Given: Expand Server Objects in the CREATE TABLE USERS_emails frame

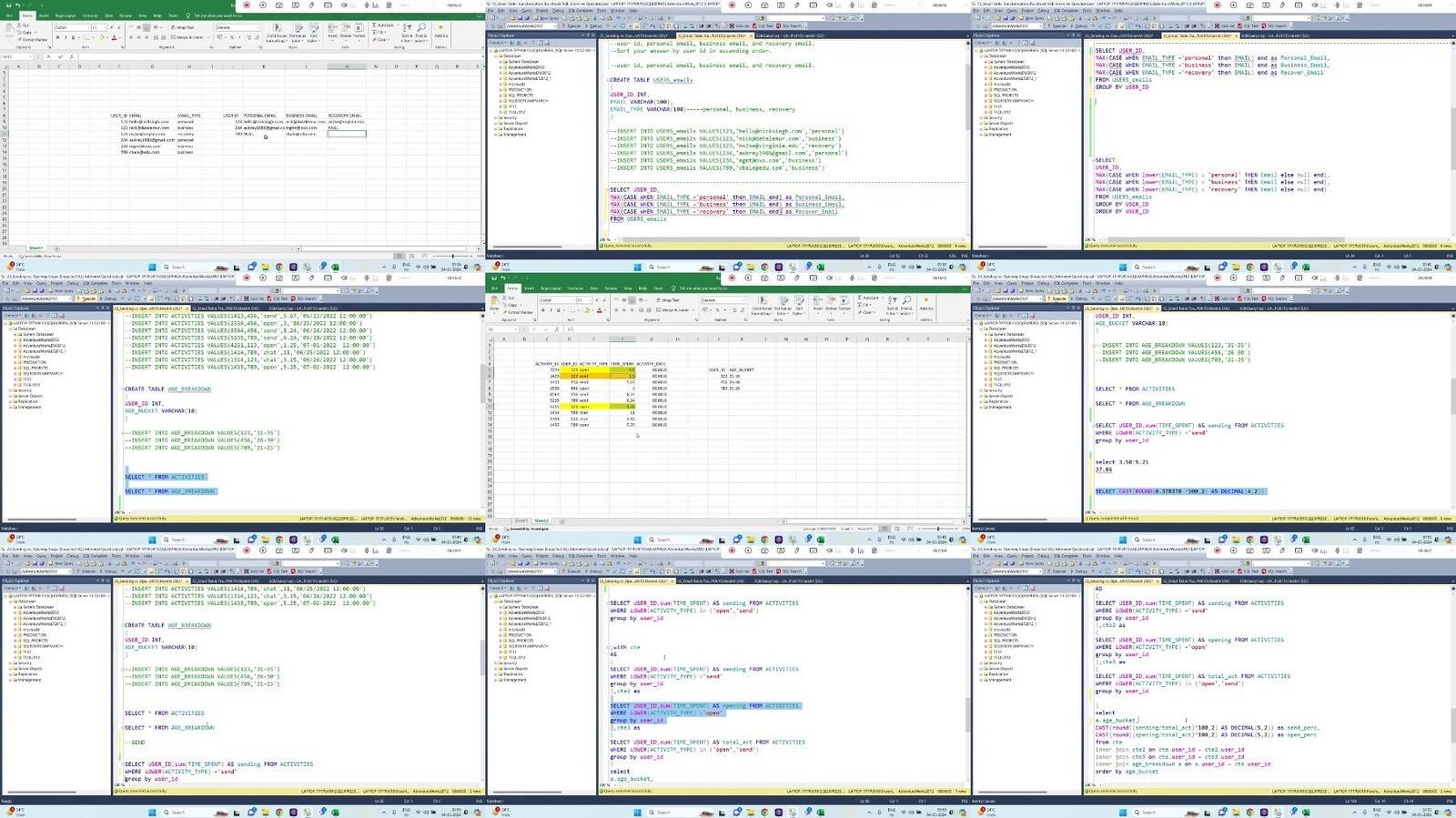Looking at the screenshot, I should pos(495,123).
